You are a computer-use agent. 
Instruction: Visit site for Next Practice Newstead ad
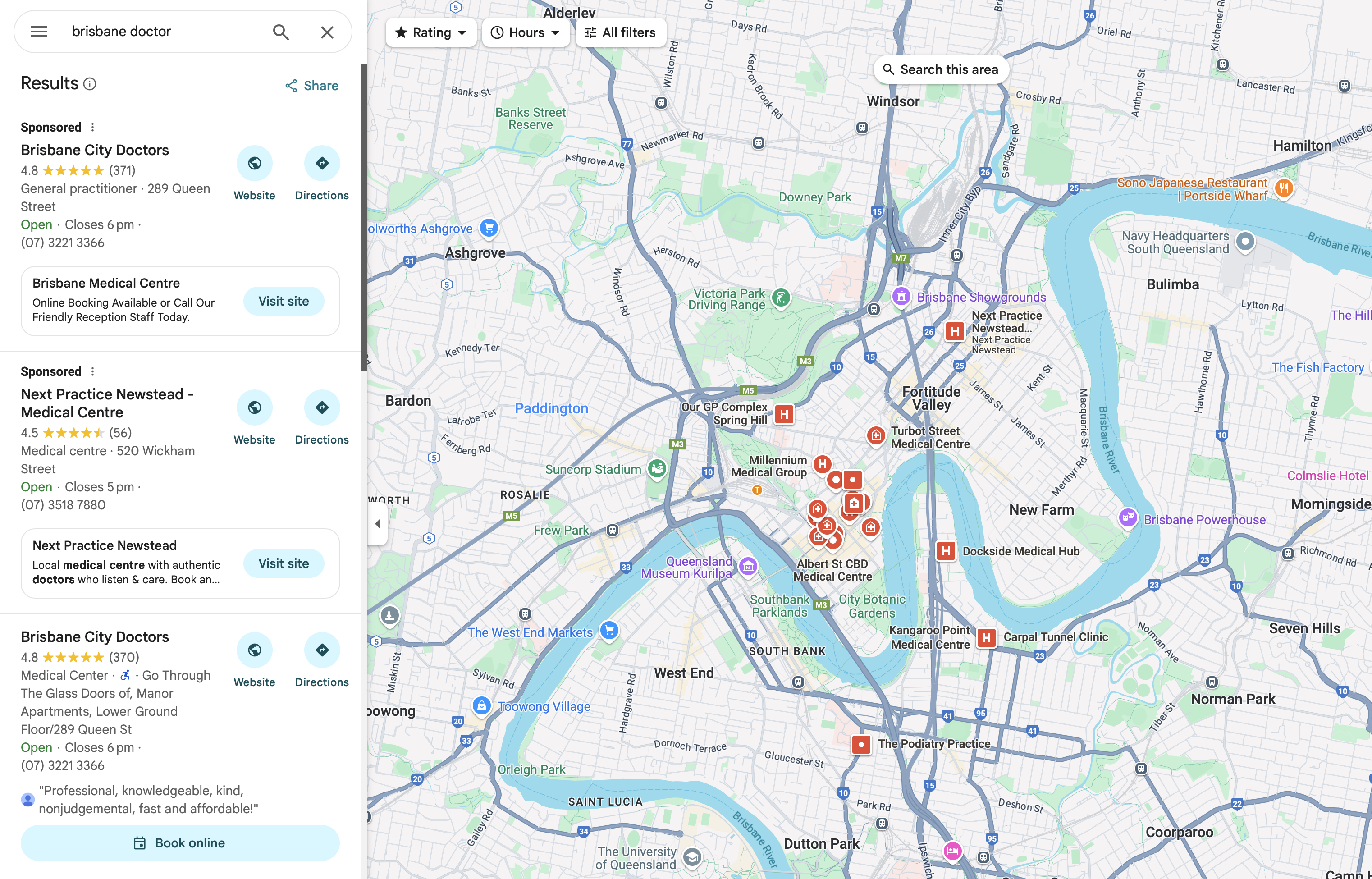coord(284,563)
